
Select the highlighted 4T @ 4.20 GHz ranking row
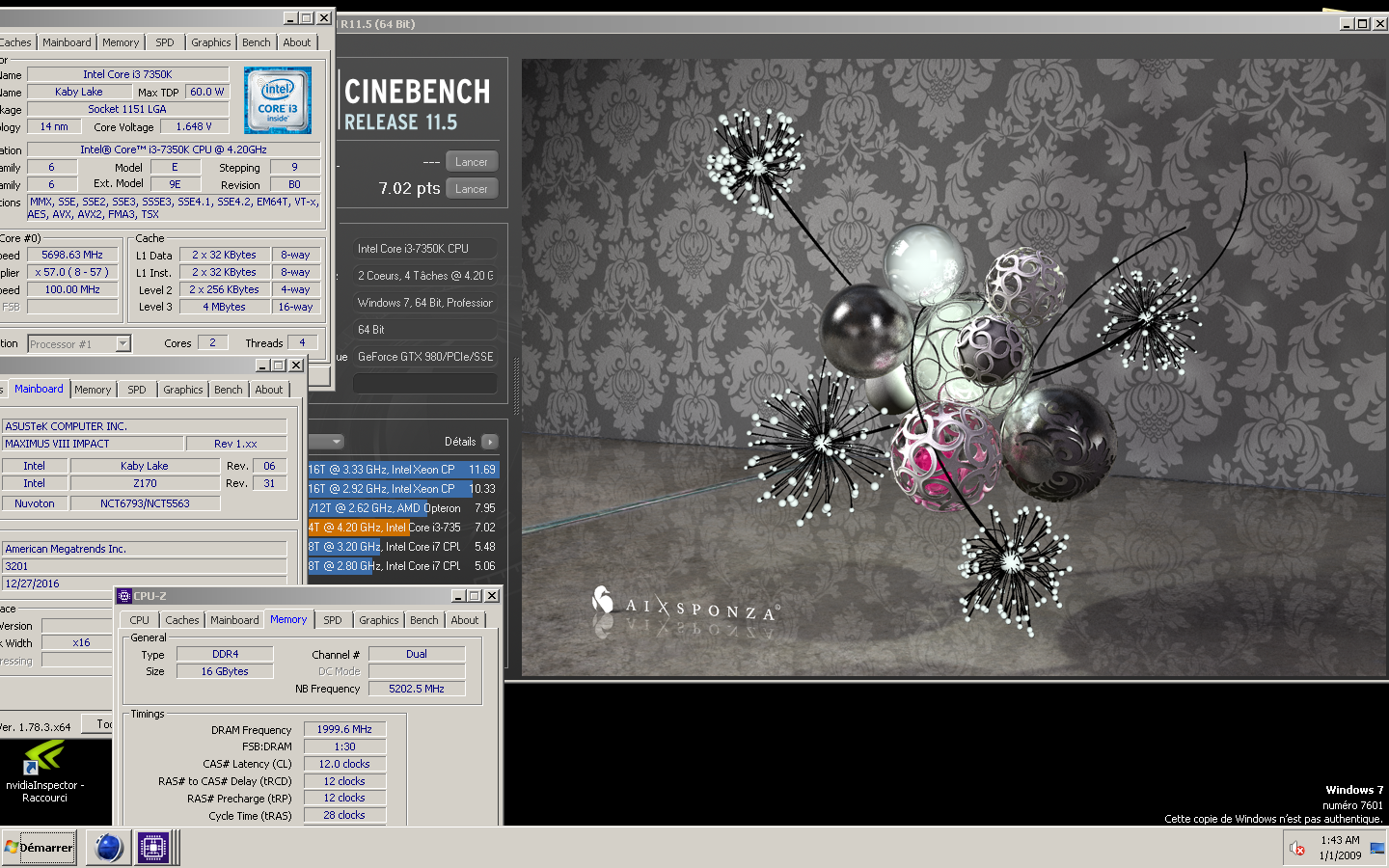pos(404,528)
